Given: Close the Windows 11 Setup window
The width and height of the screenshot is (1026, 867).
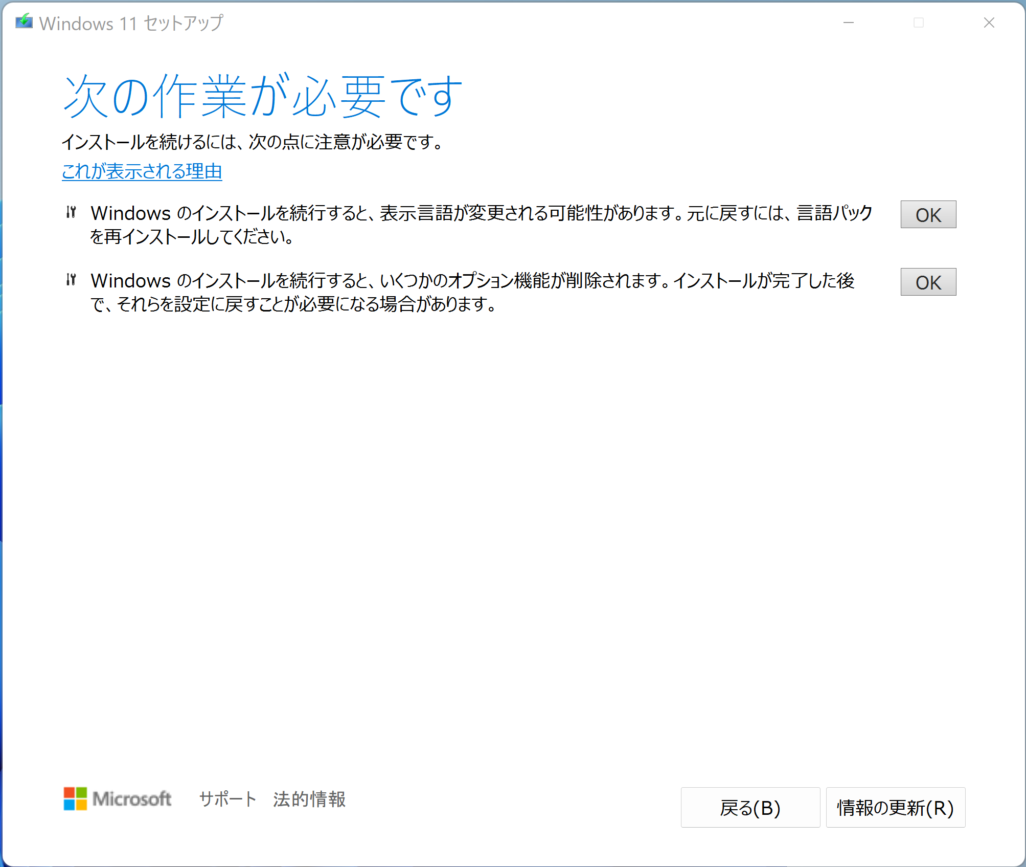Looking at the screenshot, I should click(988, 22).
